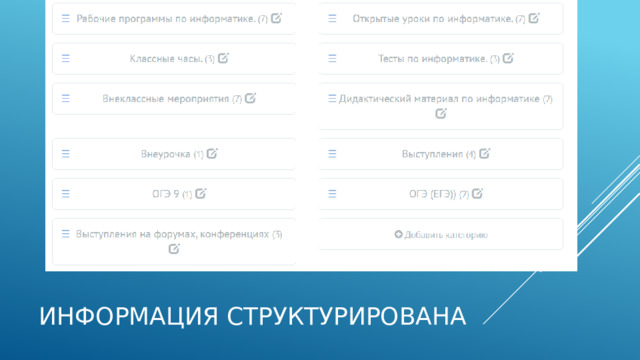Click edit icon next to Внеурочка

coord(212,153)
